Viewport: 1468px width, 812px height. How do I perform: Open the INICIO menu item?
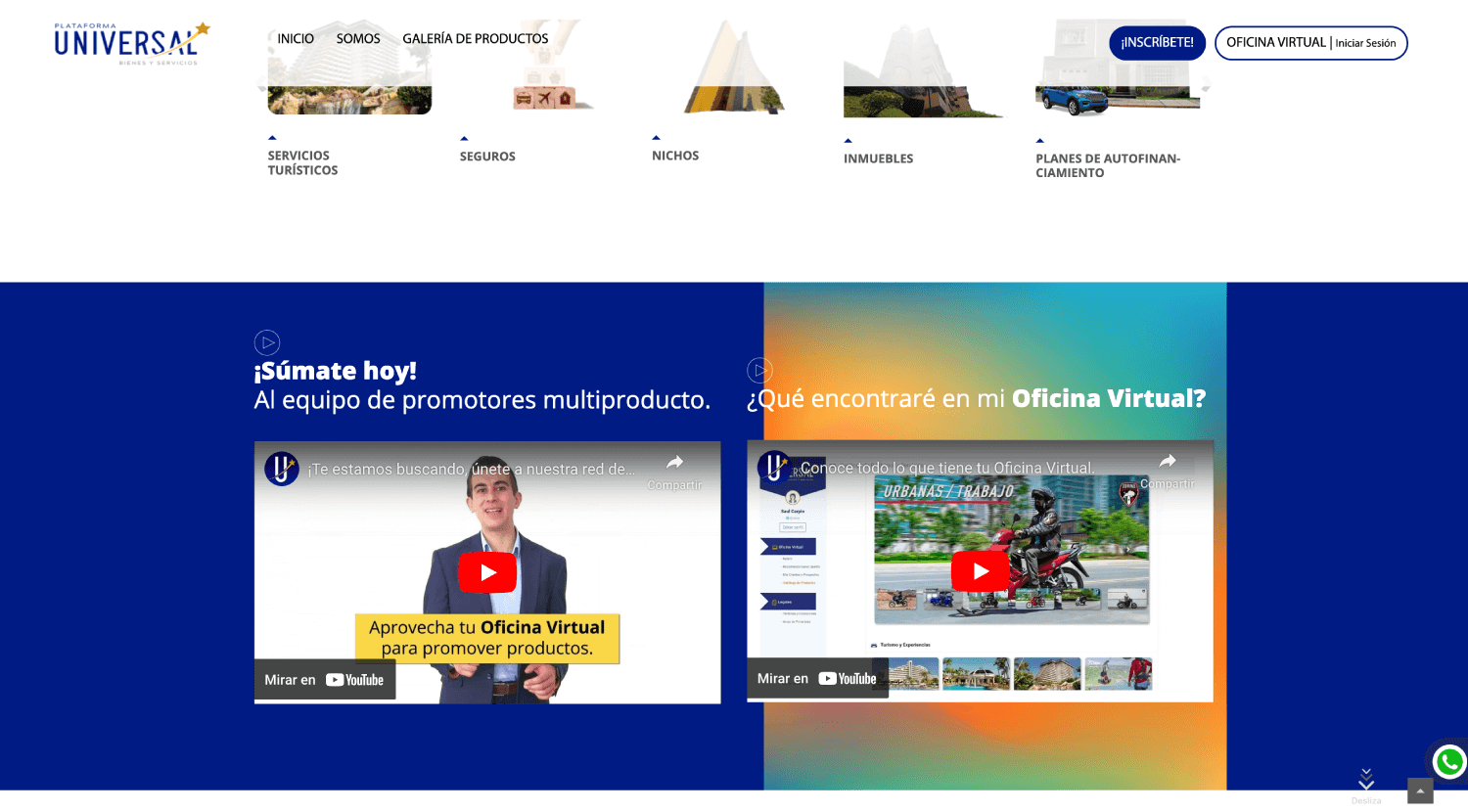pyautogui.click(x=296, y=39)
